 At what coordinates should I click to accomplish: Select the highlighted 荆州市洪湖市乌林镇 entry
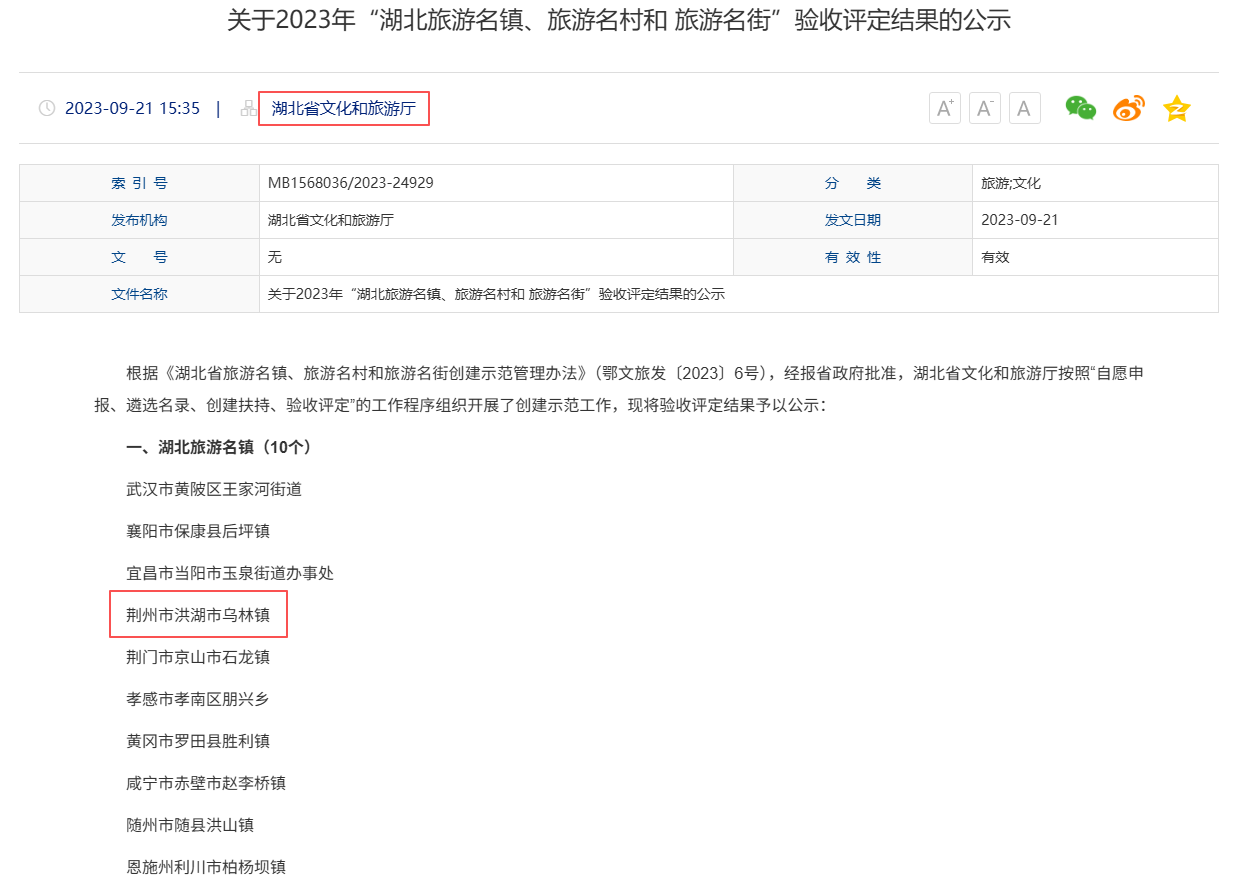click(x=198, y=614)
